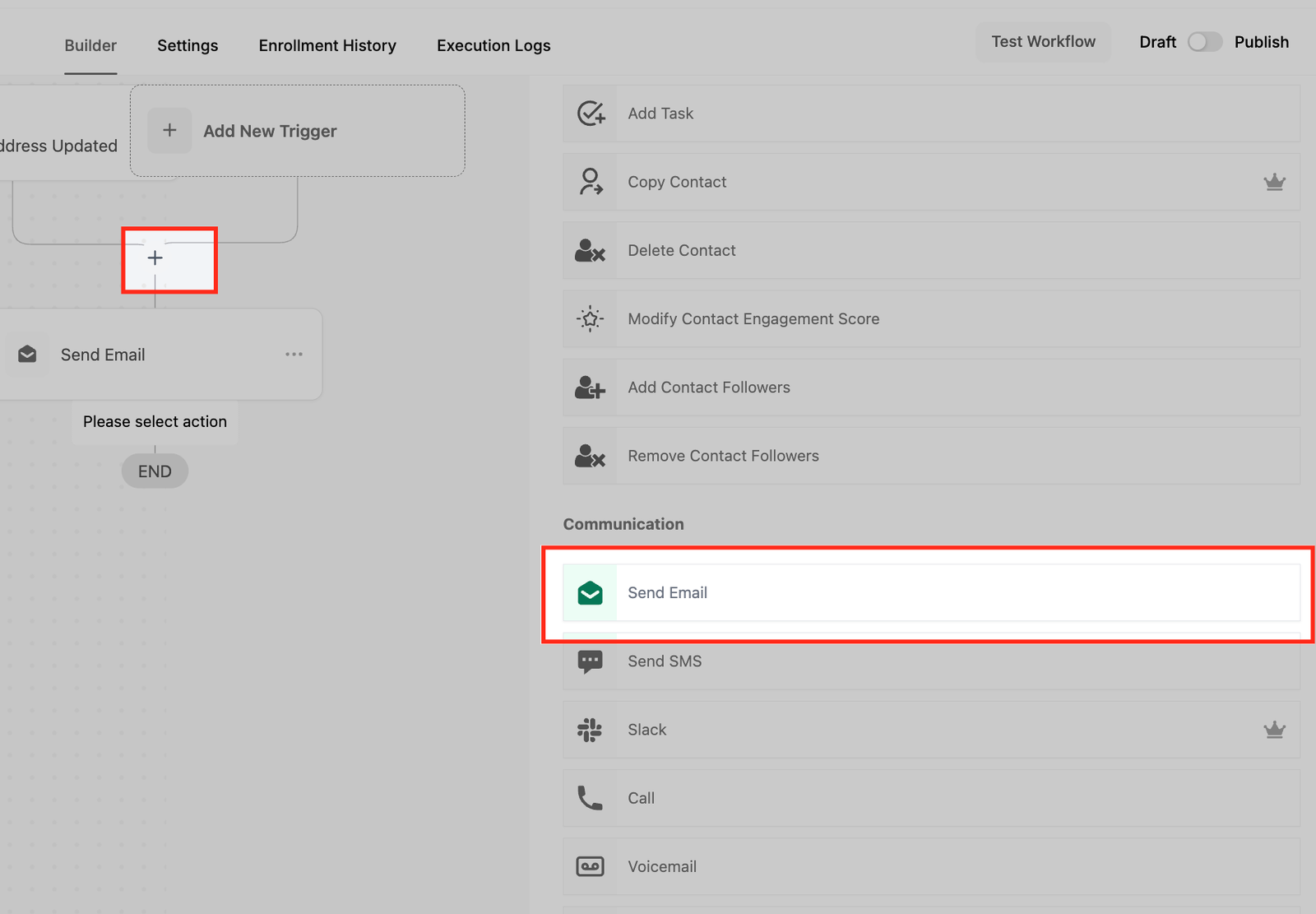
Task: Open the Enrollment History tab
Action: click(x=327, y=45)
